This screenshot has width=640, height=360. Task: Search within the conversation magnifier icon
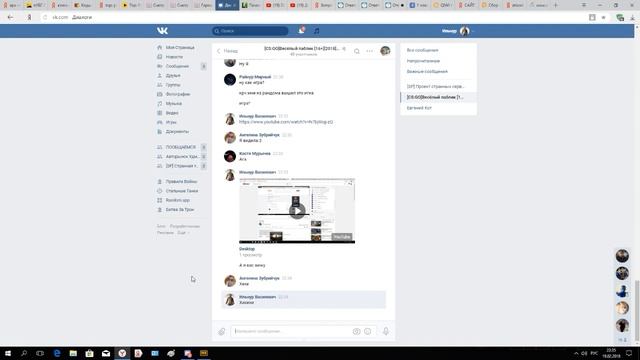tap(357, 51)
